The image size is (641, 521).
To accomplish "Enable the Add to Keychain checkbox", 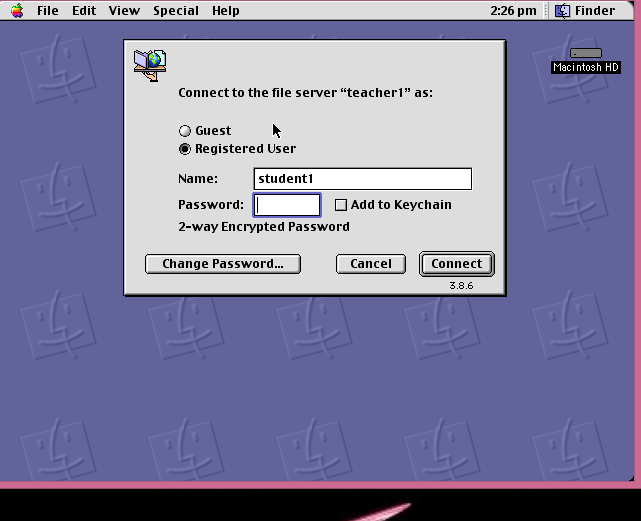I will (x=341, y=205).
